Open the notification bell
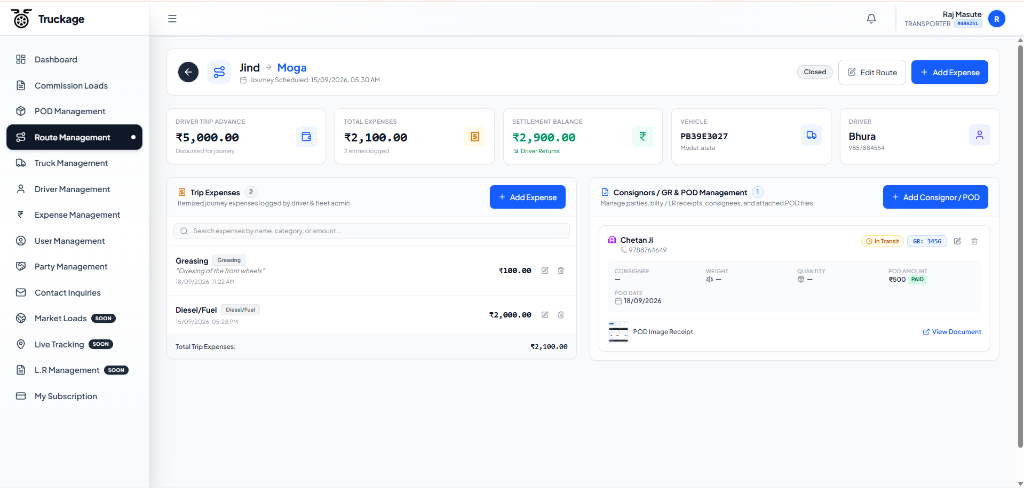Viewport: 1024px width, 488px height. tap(871, 19)
